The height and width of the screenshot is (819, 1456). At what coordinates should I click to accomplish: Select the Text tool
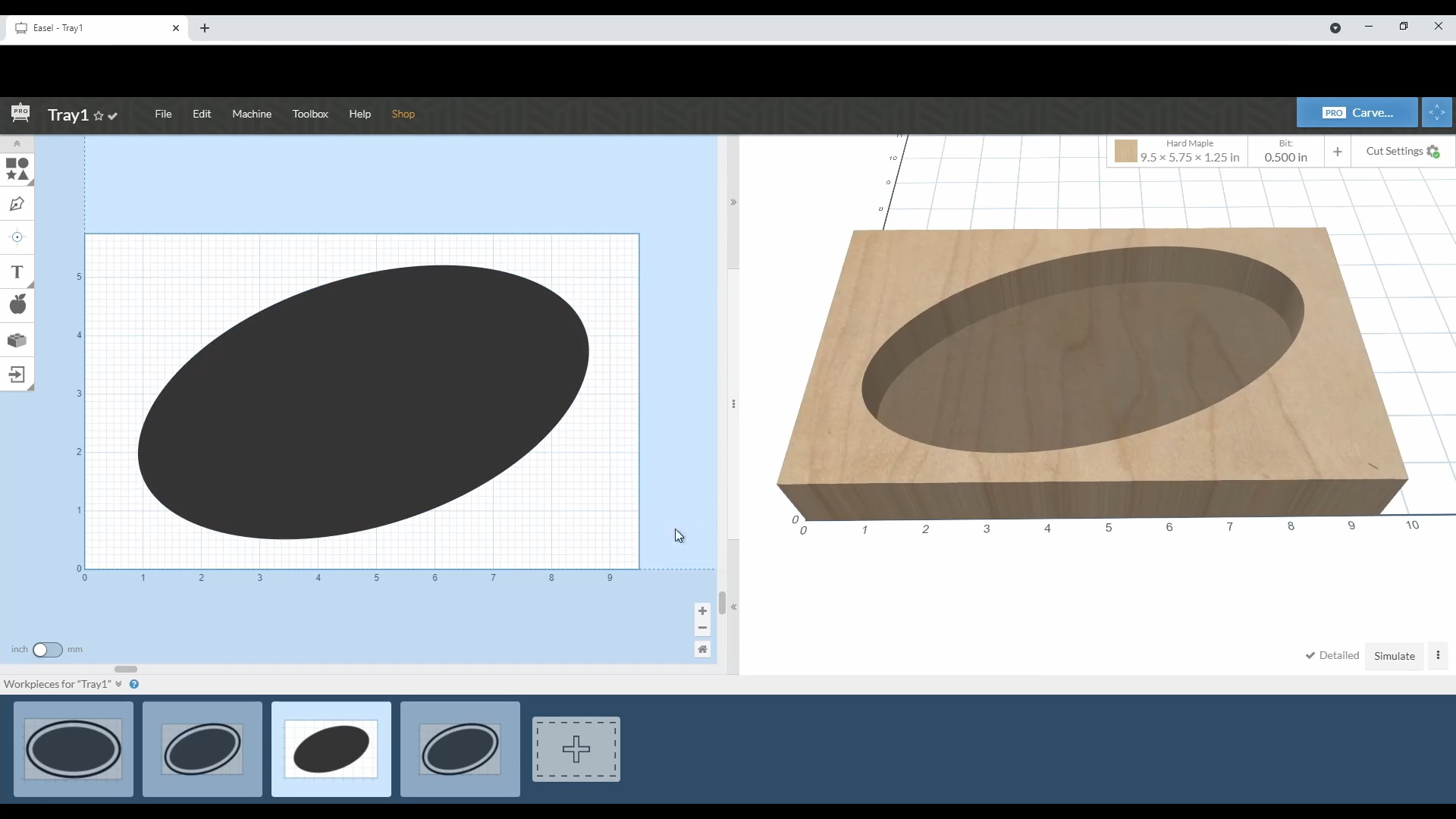coord(17,271)
